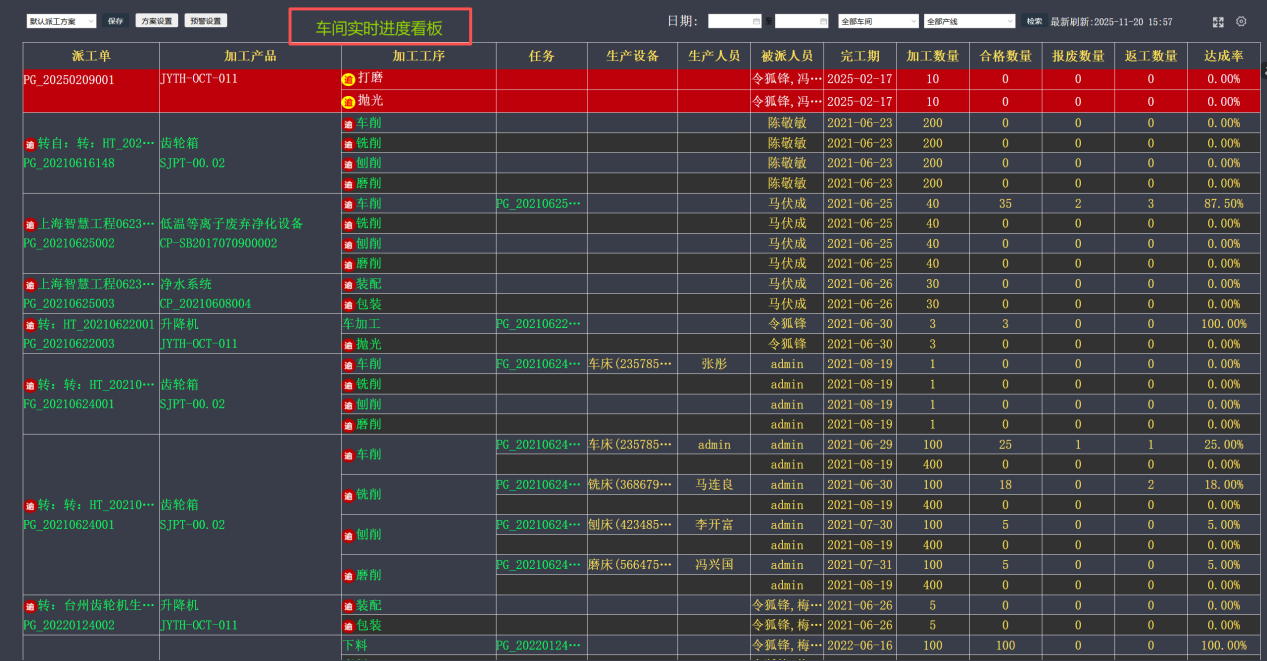Viewport: 1267px width, 661px height.
Task: Select the 达成率 column header
Action: click(x=1224, y=57)
